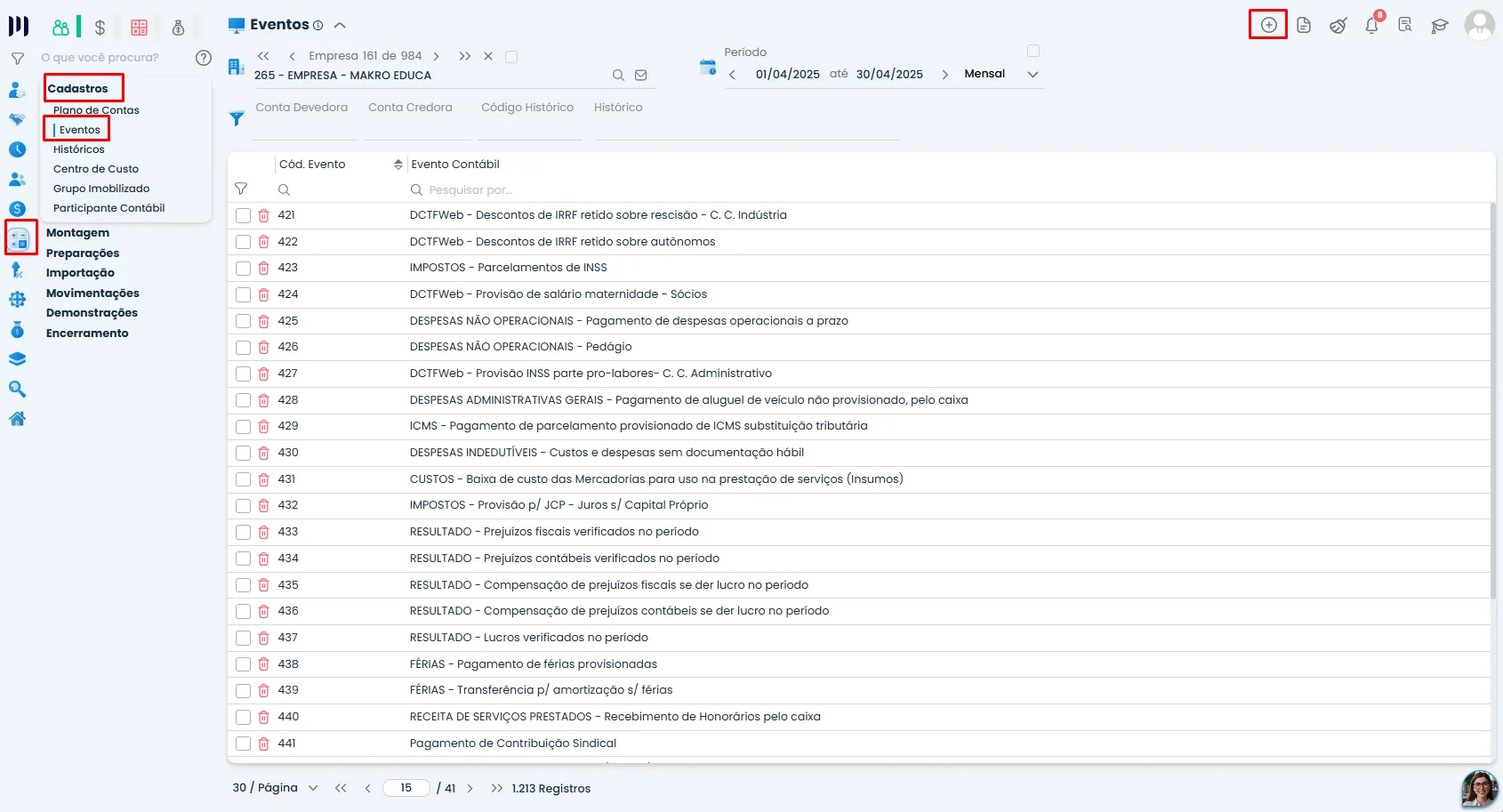Screen dimensions: 1503x812
Task: Tick the checkbox for event 440
Action: [243, 717]
